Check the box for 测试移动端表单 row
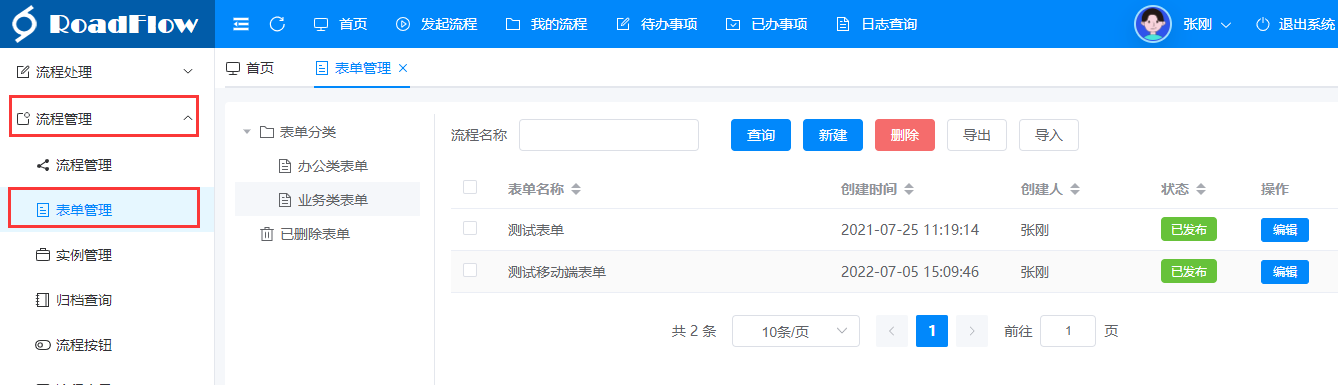The image size is (1338, 385). pos(470,270)
